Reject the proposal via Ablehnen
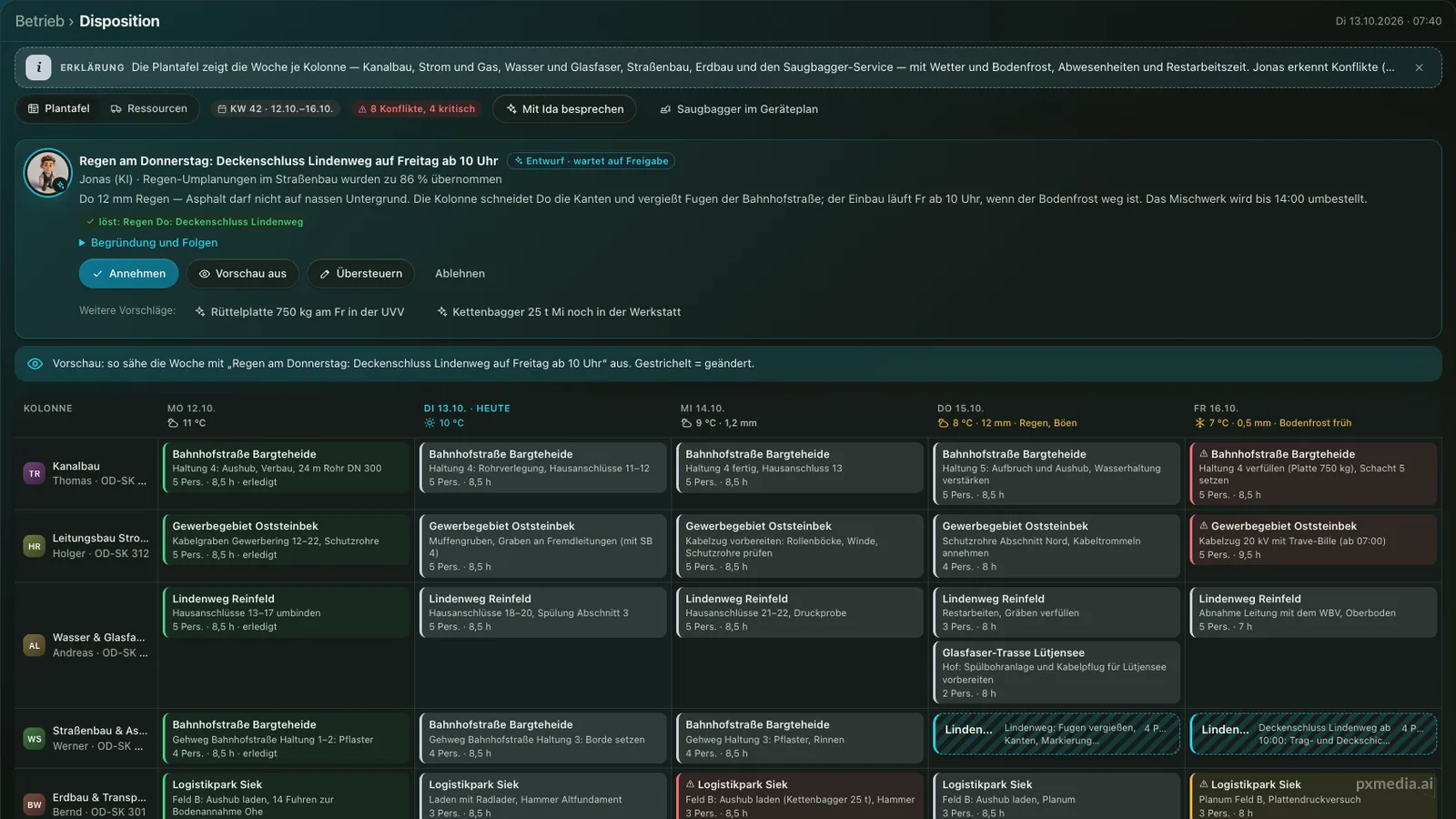The height and width of the screenshot is (819, 1456). point(460,274)
